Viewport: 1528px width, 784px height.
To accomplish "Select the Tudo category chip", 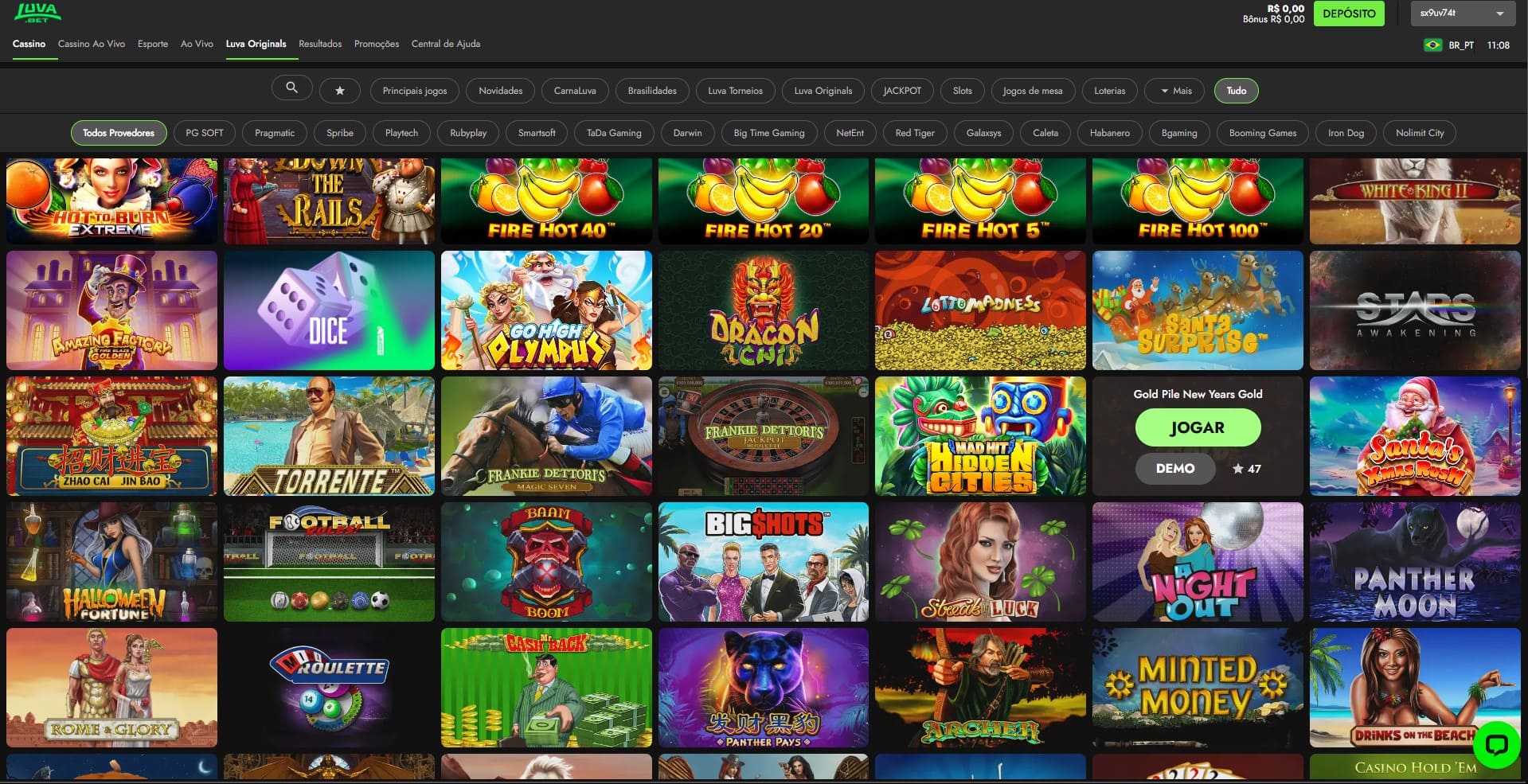I will [1237, 91].
